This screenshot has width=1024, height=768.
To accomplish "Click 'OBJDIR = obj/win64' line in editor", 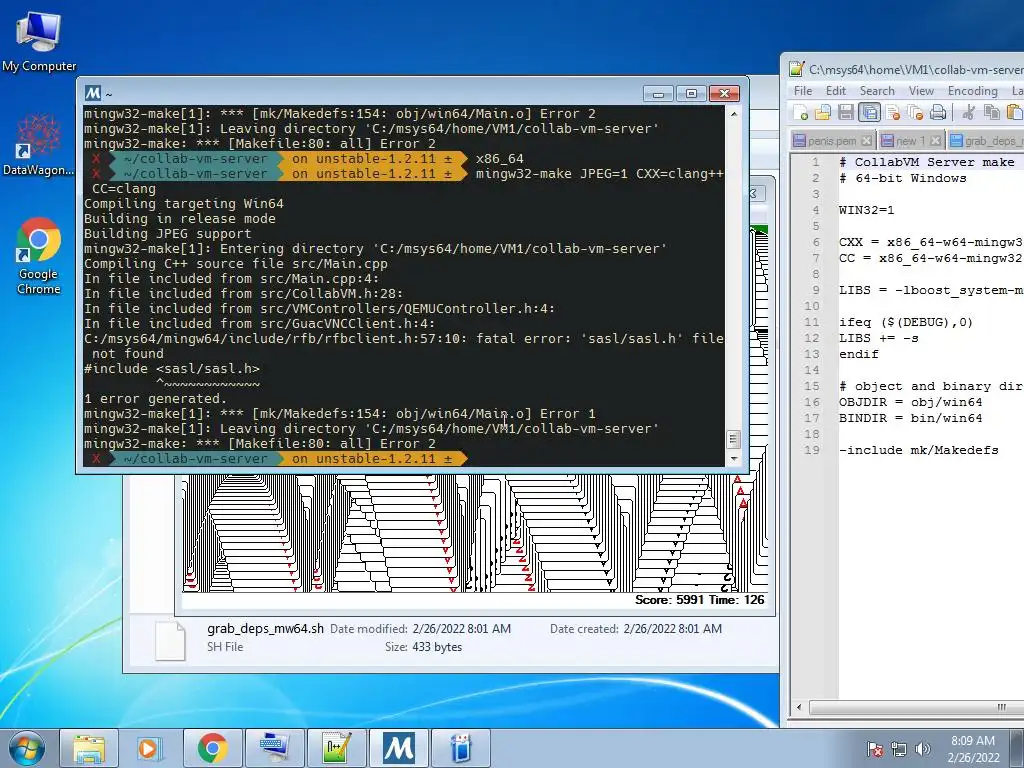I will [910, 402].
